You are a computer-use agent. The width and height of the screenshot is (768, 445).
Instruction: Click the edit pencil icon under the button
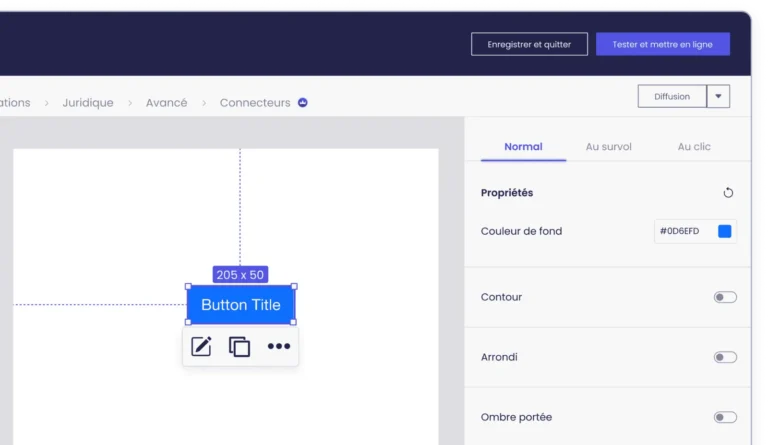[201, 346]
